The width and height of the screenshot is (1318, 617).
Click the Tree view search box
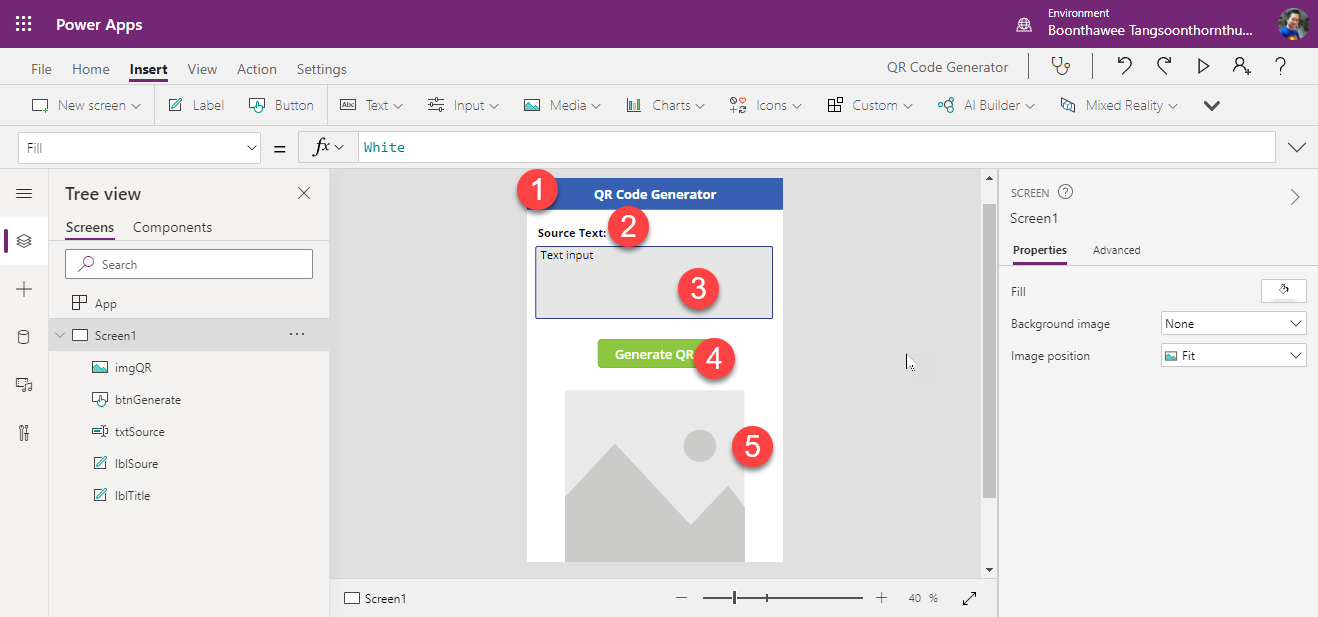[x=189, y=264]
